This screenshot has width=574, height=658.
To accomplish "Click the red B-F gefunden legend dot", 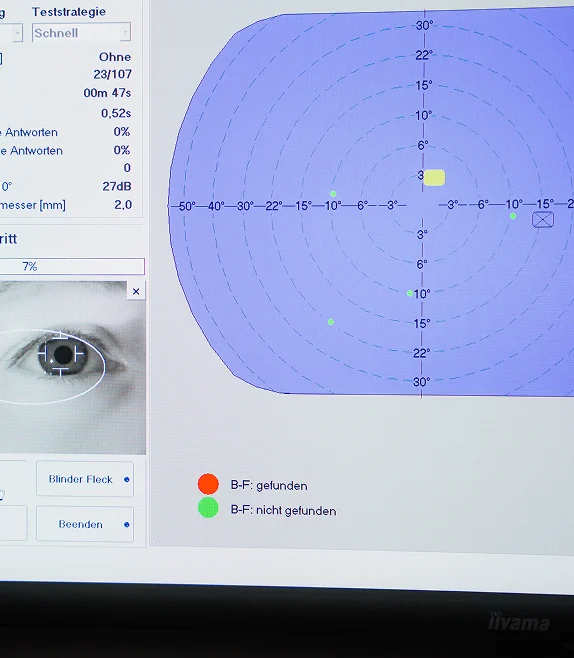I will (208, 484).
